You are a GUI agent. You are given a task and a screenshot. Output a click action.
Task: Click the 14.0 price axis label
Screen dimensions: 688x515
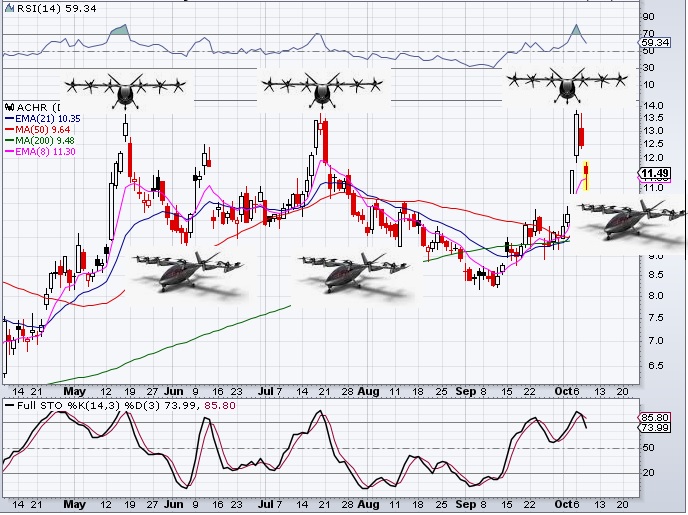[x=653, y=105]
